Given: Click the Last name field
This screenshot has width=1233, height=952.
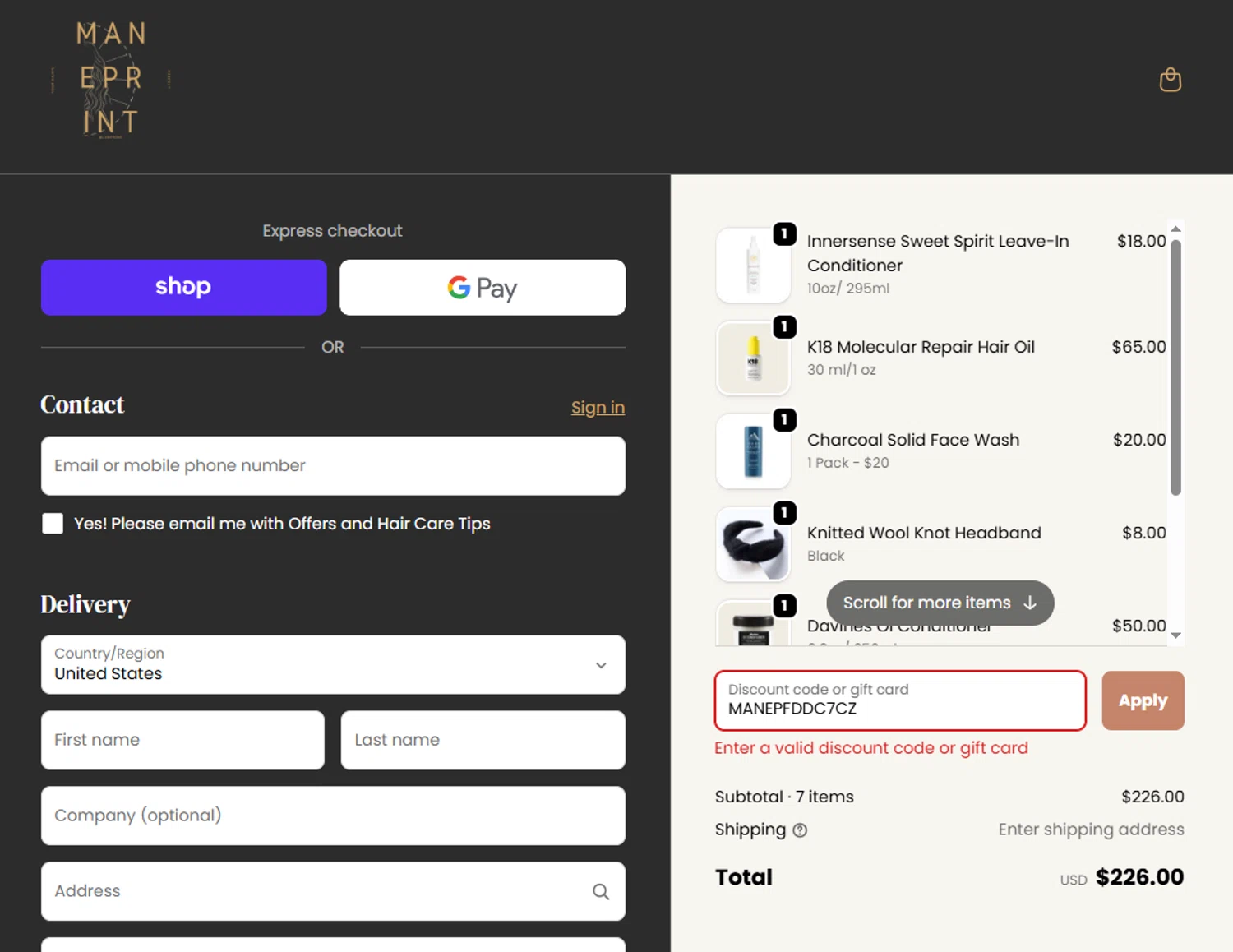Looking at the screenshot, I should coord(483,740).
